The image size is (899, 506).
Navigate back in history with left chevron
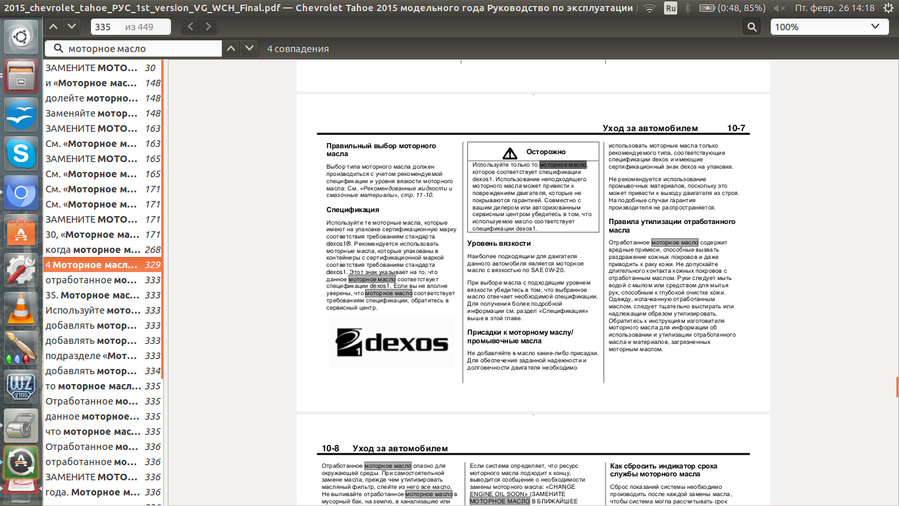(x=190, y=26)
